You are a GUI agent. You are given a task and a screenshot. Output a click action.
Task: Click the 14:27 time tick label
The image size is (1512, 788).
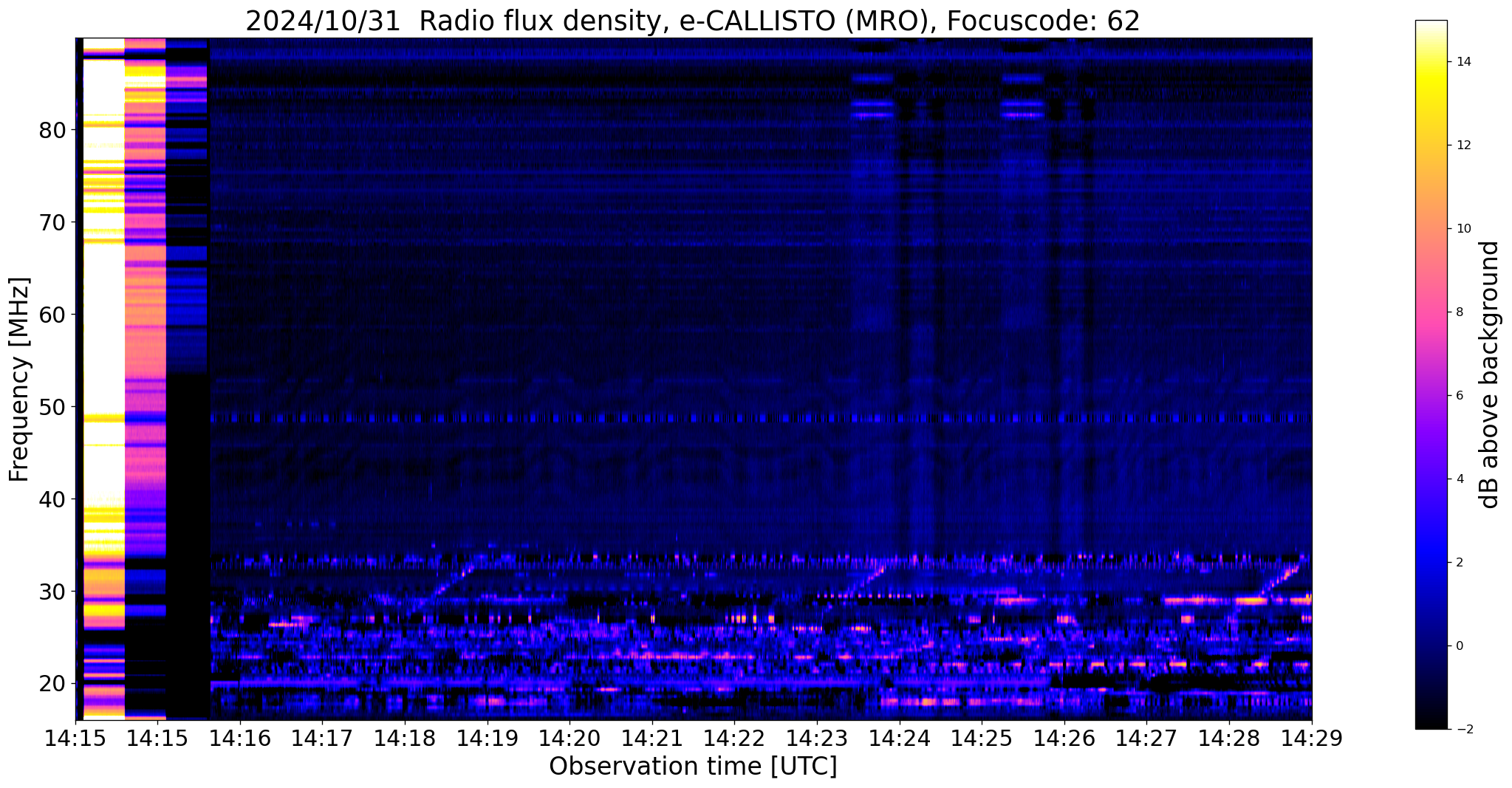coord(1147,739)
